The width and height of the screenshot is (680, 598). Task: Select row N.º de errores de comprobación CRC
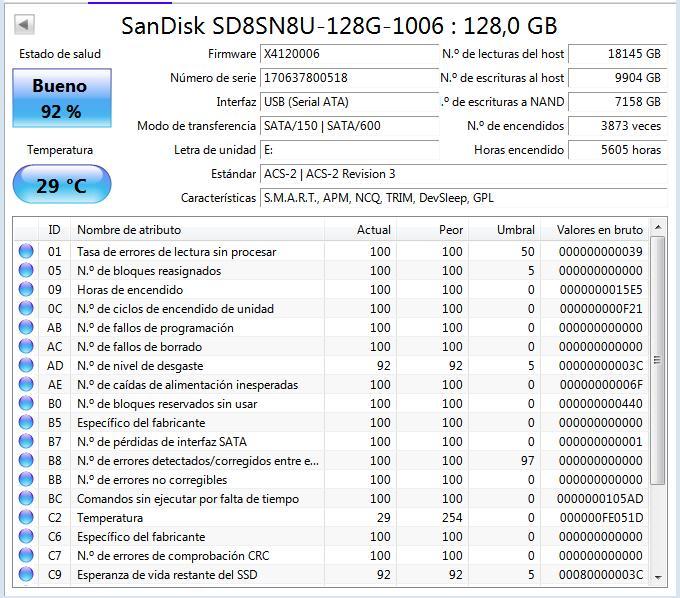(x=332, y=556)
